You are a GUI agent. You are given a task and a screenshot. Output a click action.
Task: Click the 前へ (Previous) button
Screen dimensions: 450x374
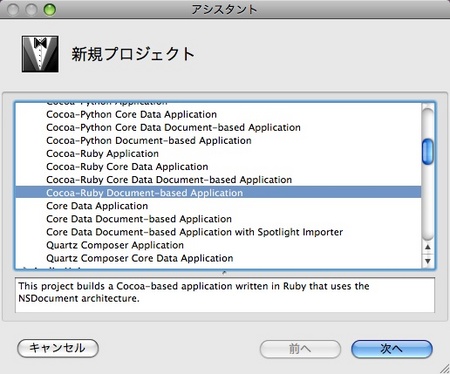click(300, 349)
